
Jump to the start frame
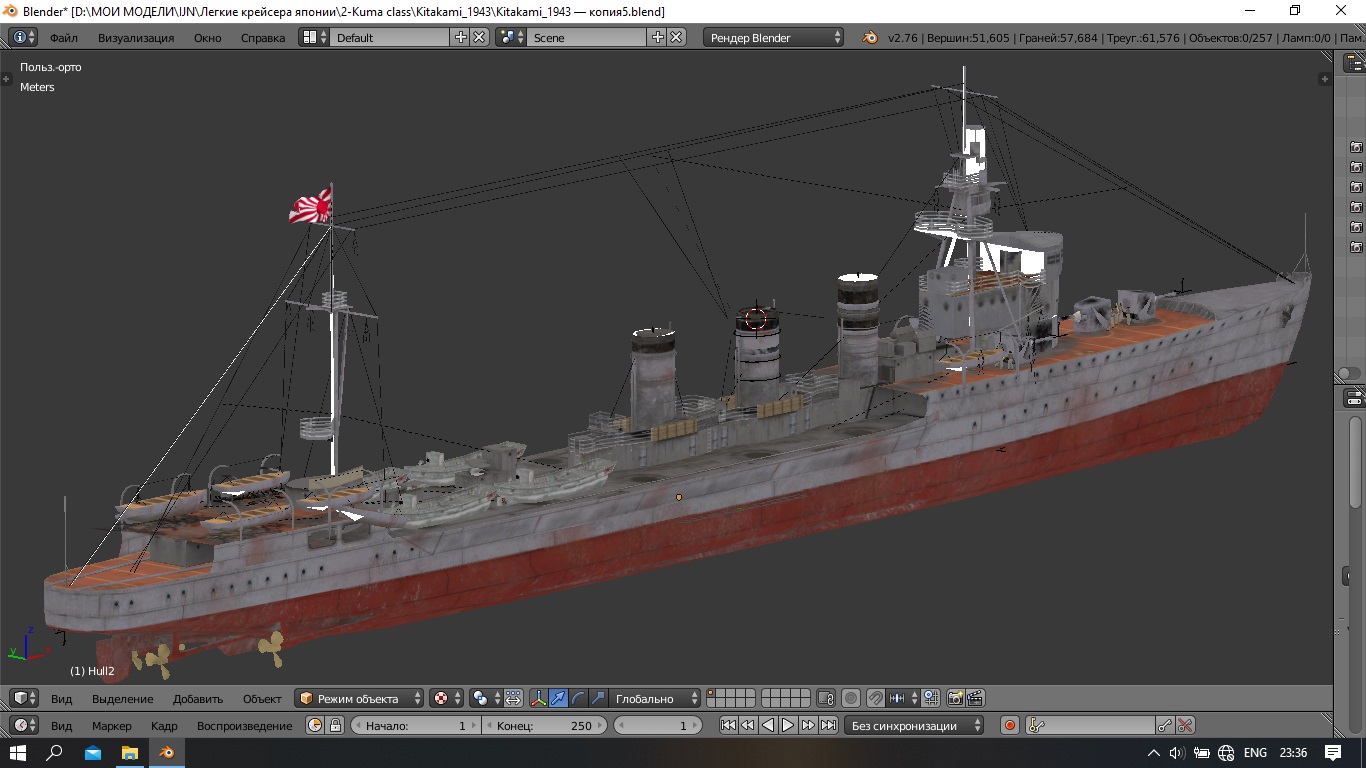click(x=728, y=725)
